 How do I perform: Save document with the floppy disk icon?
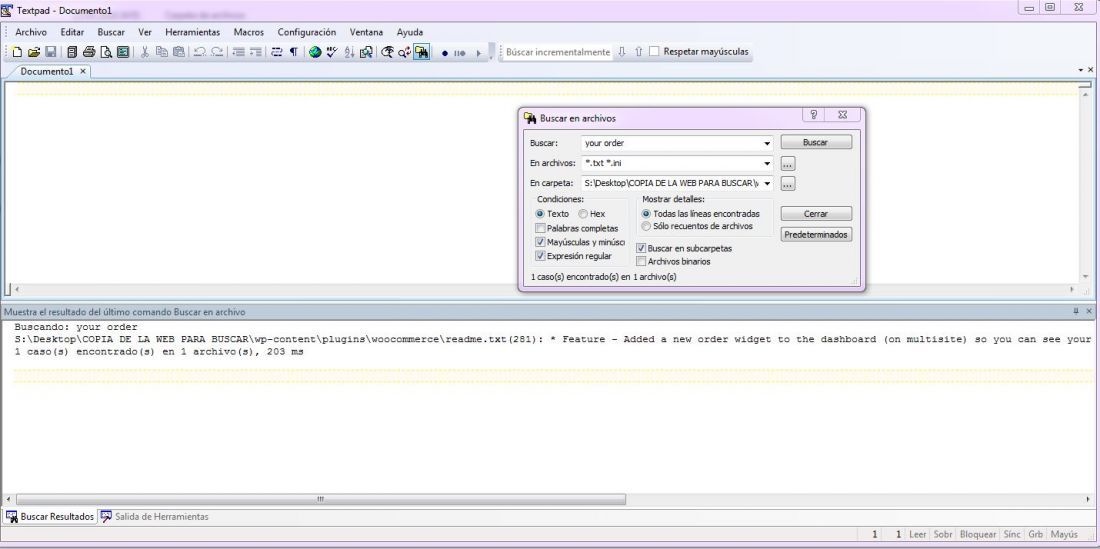click(x=51, y=52)
